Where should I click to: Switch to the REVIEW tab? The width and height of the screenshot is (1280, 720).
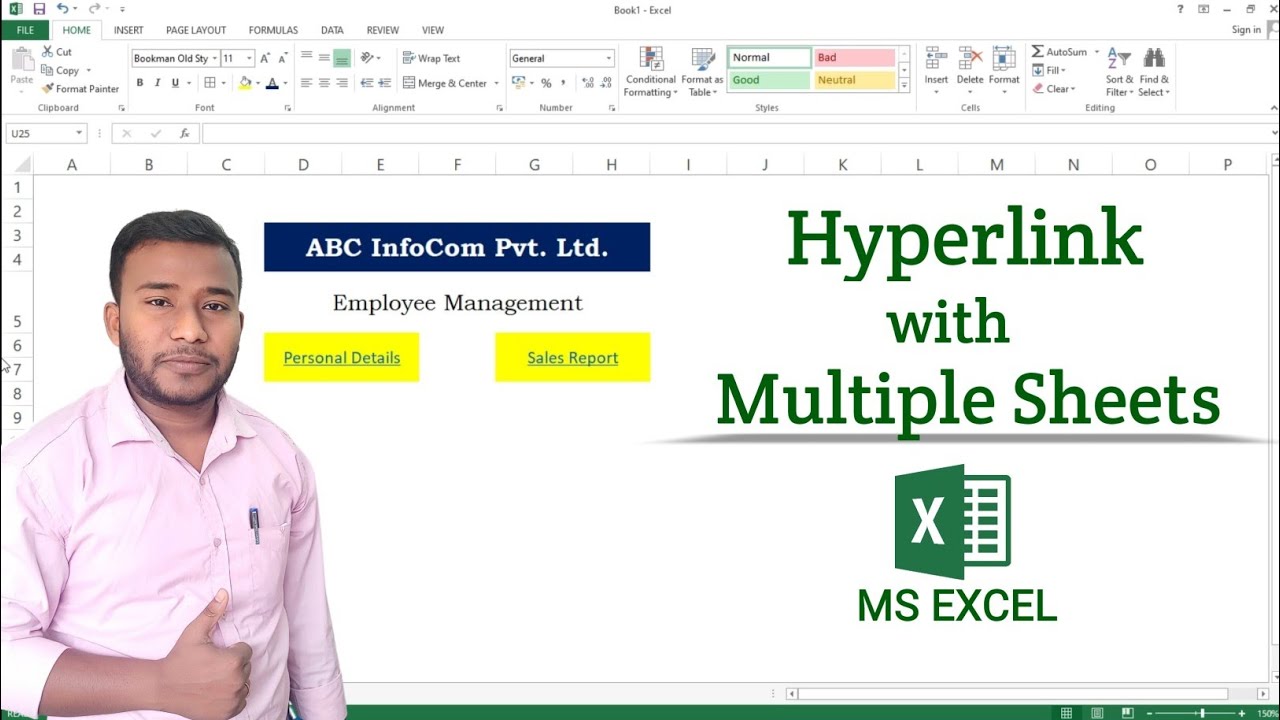click(x=383, y=30)
